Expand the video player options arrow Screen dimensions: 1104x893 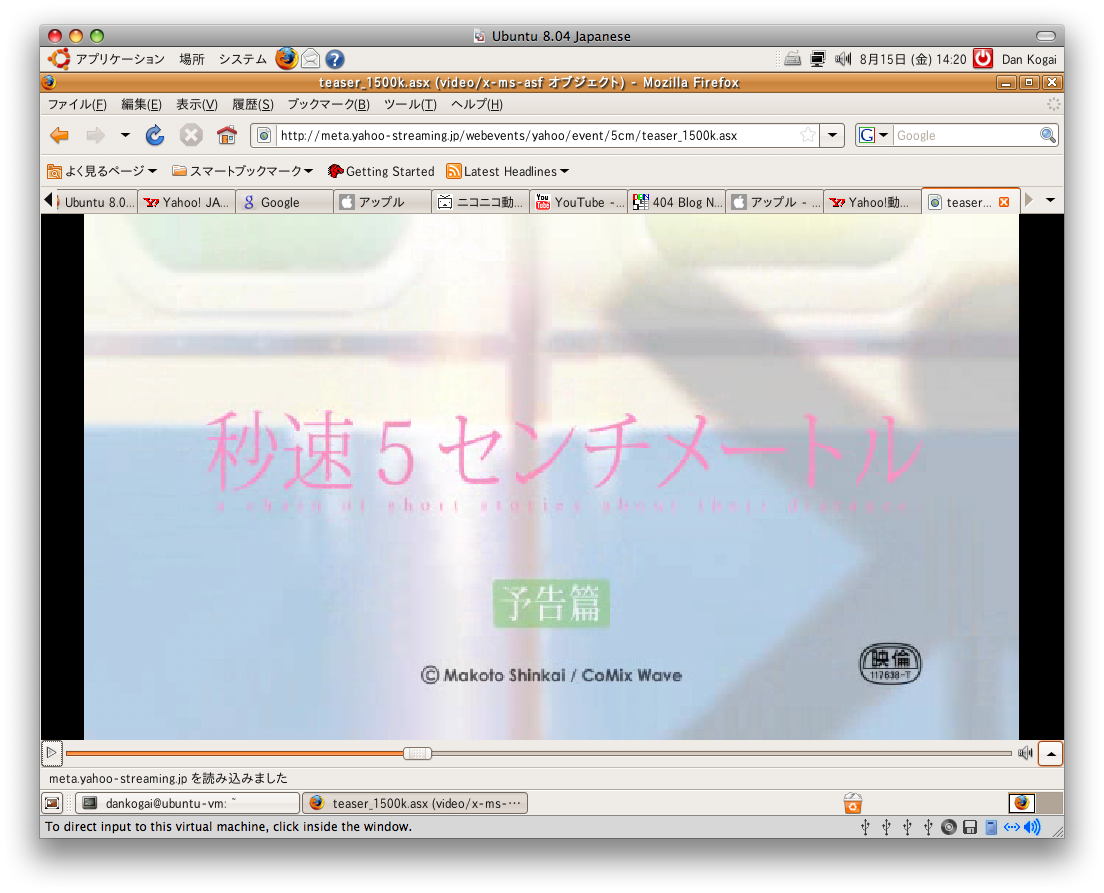point(1050,754)
